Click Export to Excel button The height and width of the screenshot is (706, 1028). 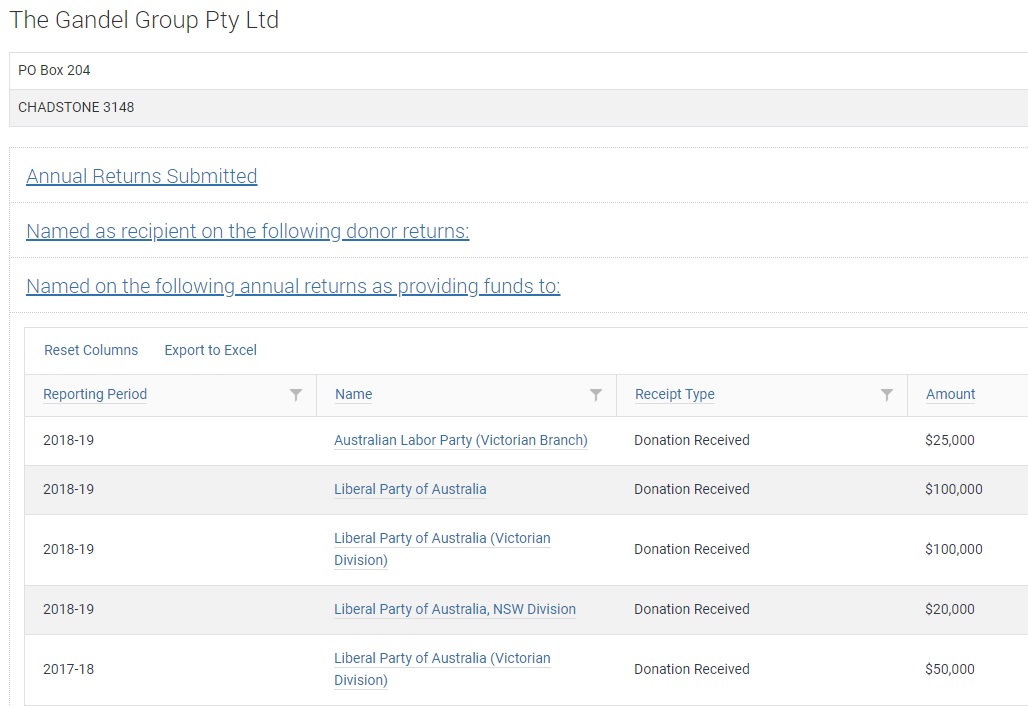click(210, 350)
